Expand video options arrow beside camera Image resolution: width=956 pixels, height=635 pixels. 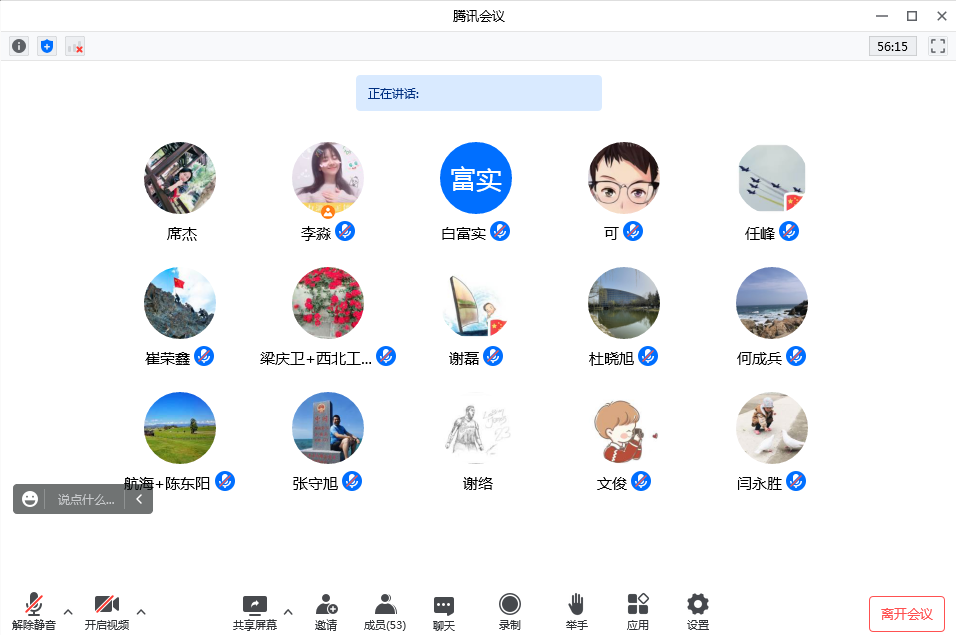tap(141, 612)
